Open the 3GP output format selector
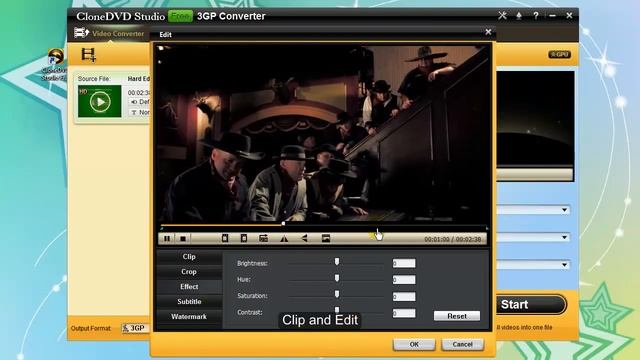Image resolution: width=640 pixels, height=360 pixels. tap(135, 328)
